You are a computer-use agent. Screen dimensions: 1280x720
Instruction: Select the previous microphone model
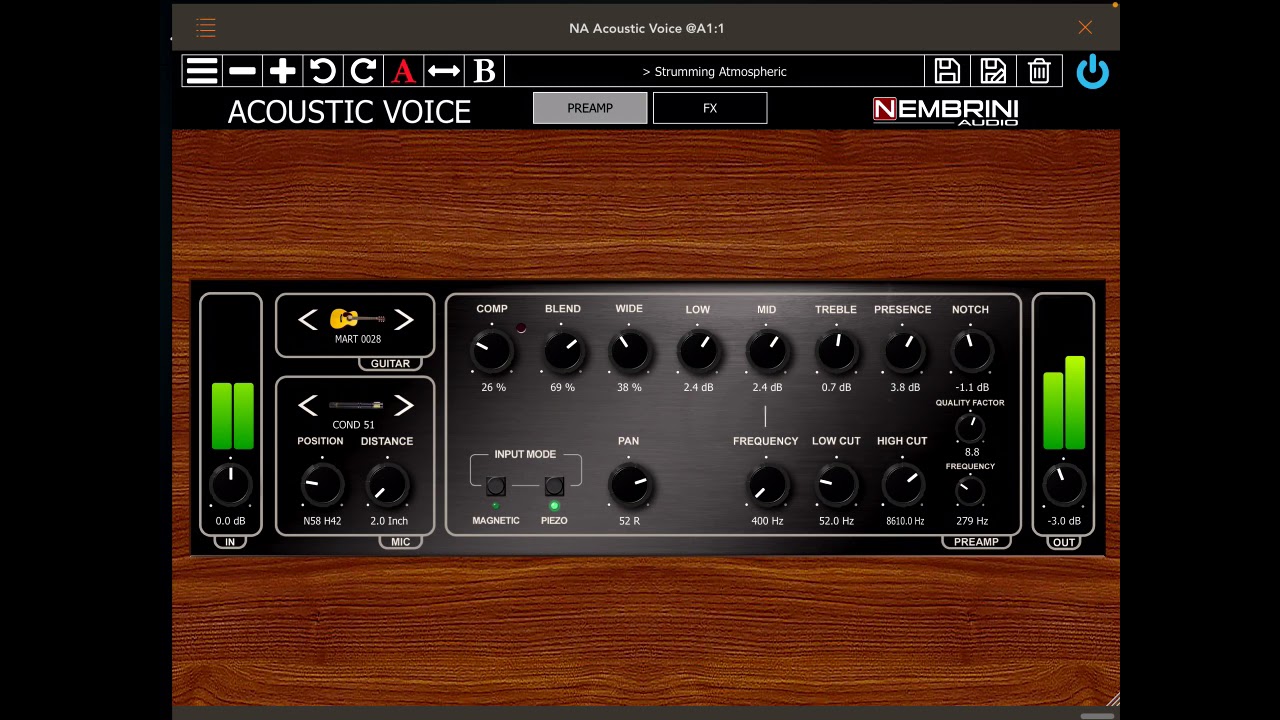(x=307, y=405)
